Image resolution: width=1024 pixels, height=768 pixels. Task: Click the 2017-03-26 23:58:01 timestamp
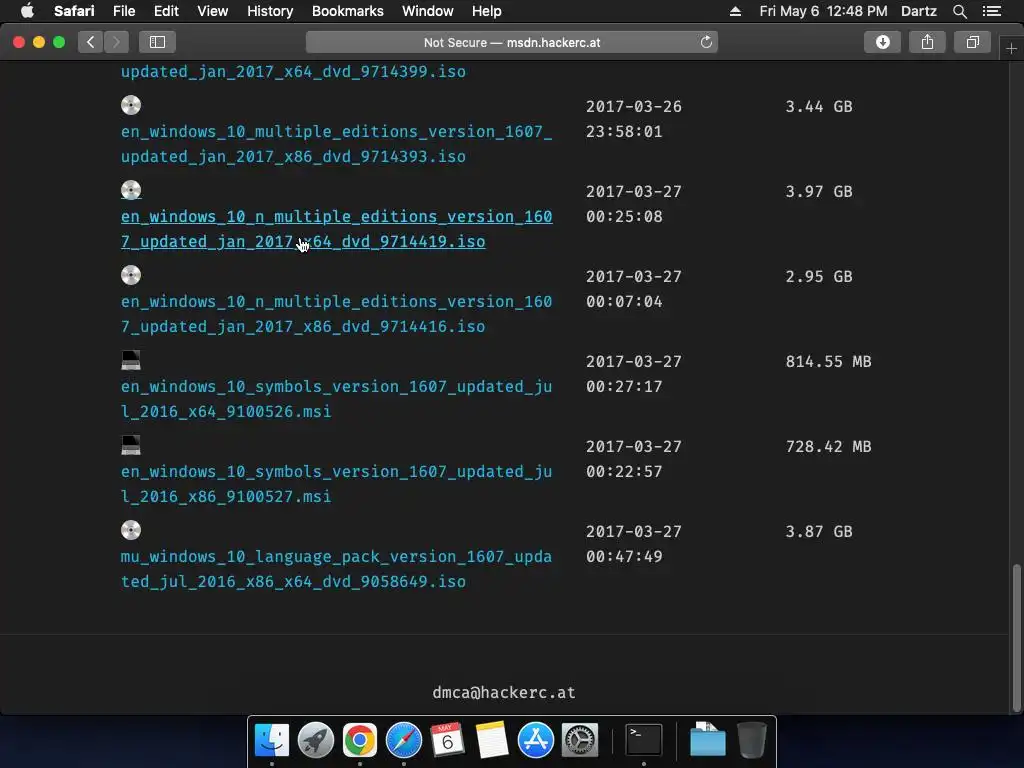click(x=633, y=119)
